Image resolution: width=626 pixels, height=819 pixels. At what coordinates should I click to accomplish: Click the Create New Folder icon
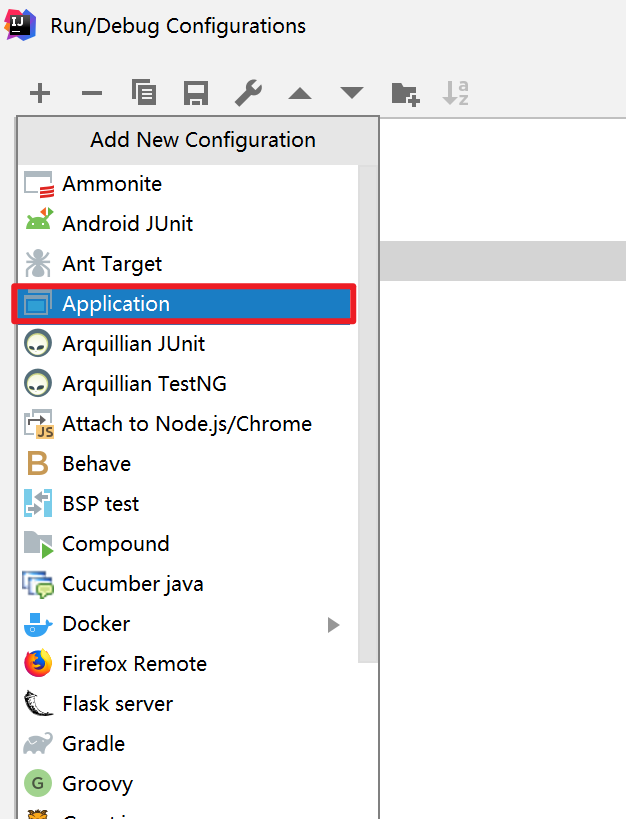coord(404,94)
